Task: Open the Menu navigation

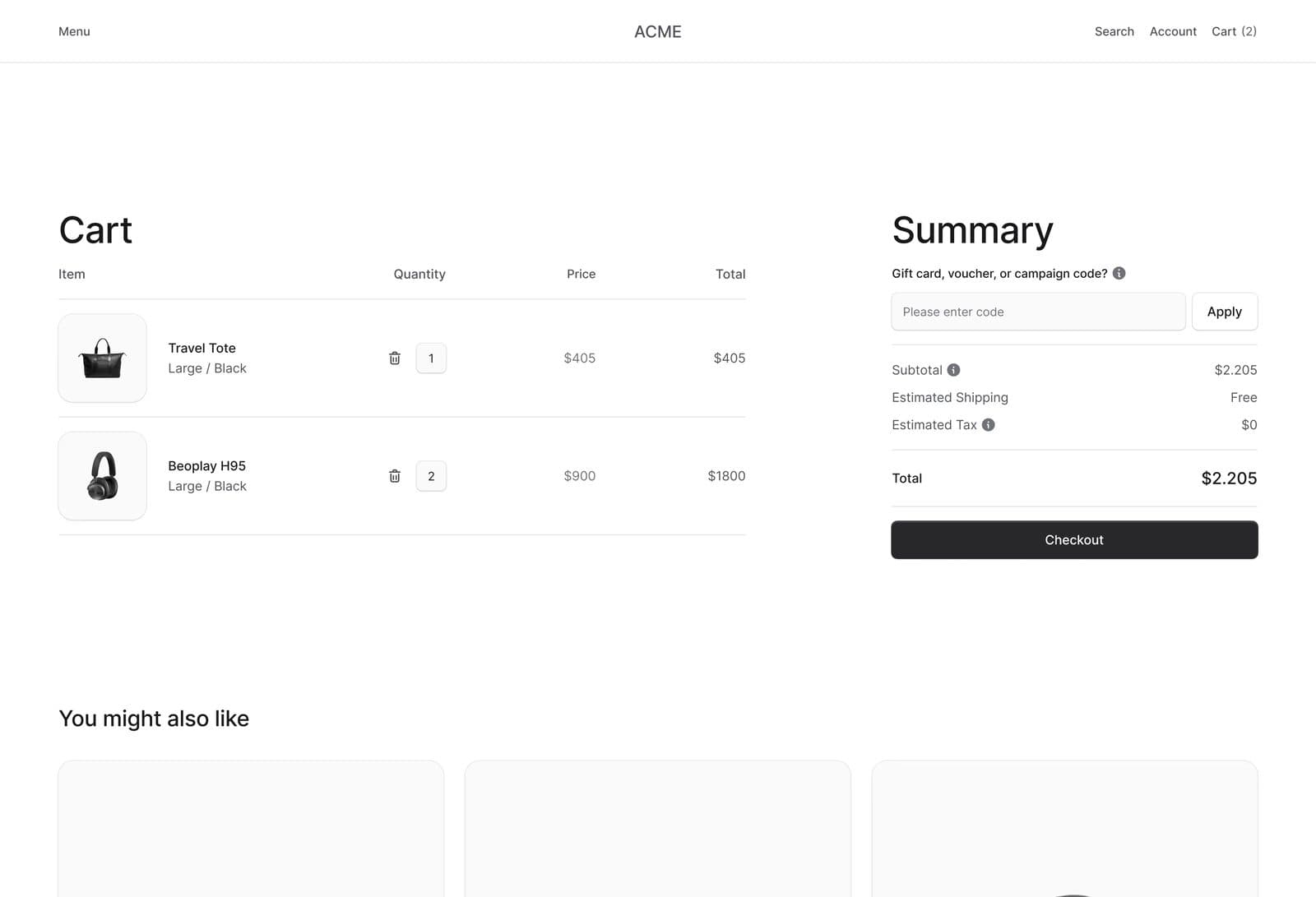Action: tap(74, 31)
